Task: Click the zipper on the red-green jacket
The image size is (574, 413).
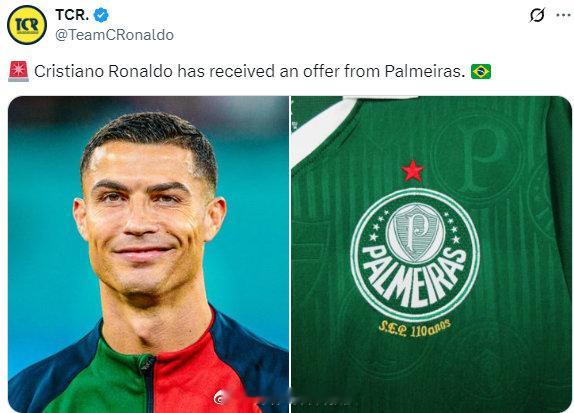Action: (x=148, y=381)
